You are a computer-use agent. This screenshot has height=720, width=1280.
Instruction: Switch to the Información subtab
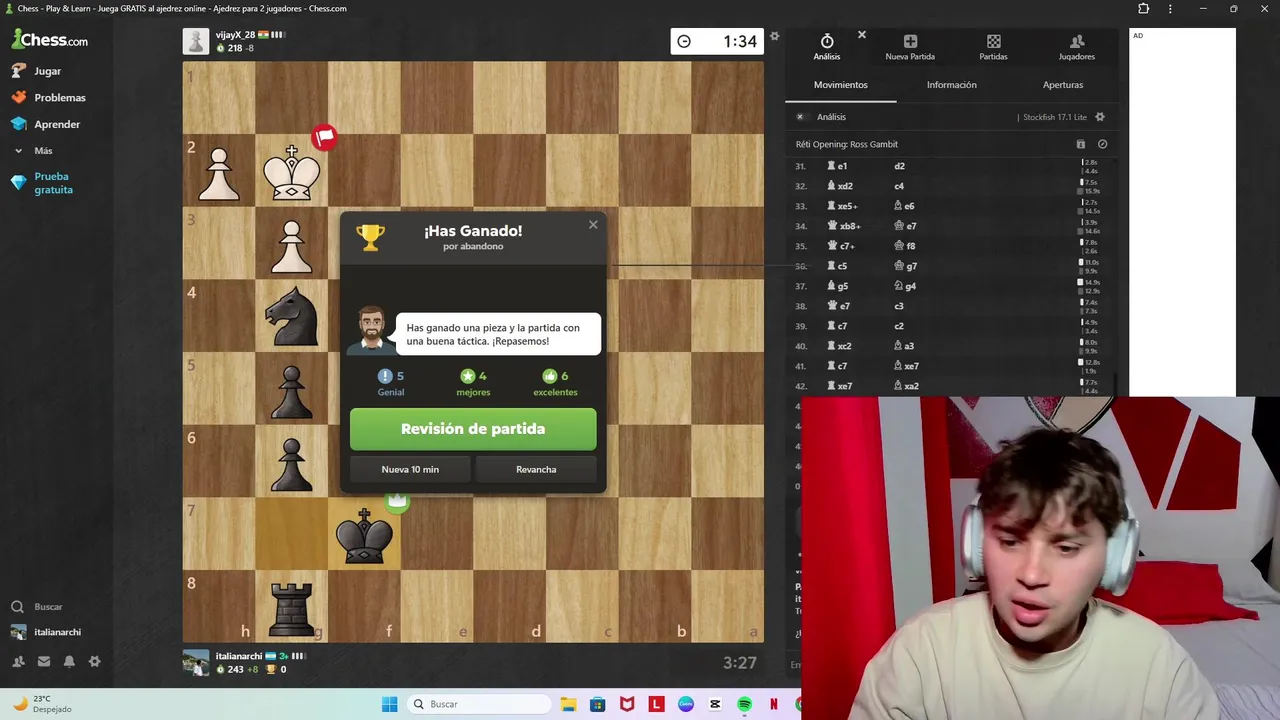(x=952, y=85)
